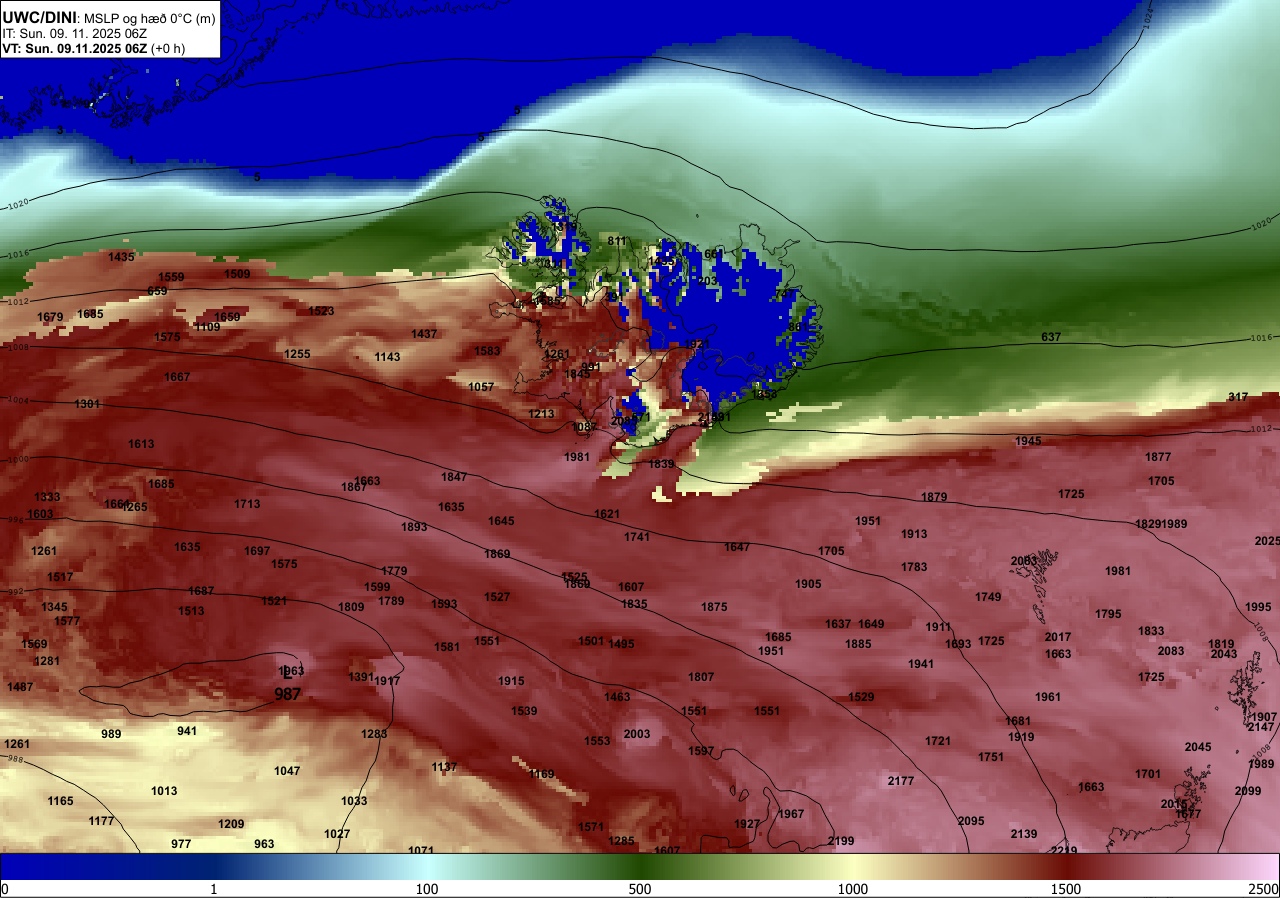Click the map value 1523
Viewport: 1280px width, 898px height.
pyautogui.click(x=321, y=311)
